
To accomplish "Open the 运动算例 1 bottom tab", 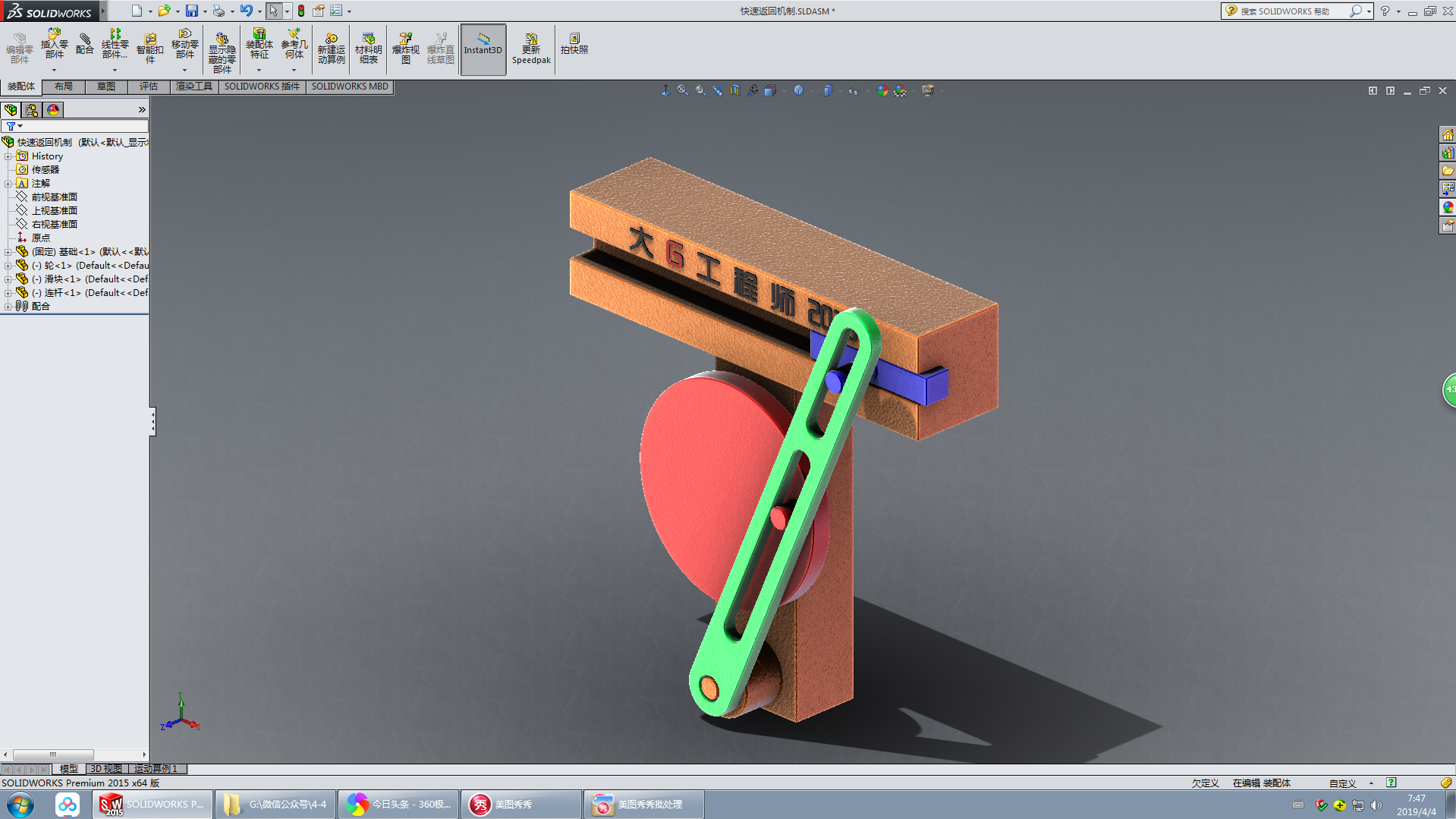I will tap(156, 769).
